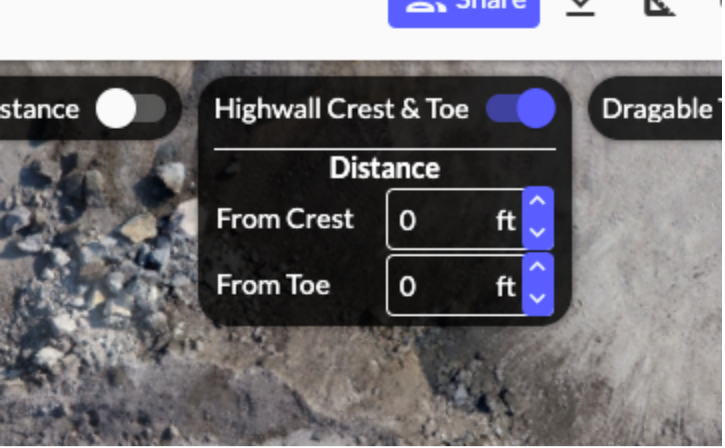Focus the From Crest value field
725x448 pixels.
pyautogui.click(x=455, y=220)
